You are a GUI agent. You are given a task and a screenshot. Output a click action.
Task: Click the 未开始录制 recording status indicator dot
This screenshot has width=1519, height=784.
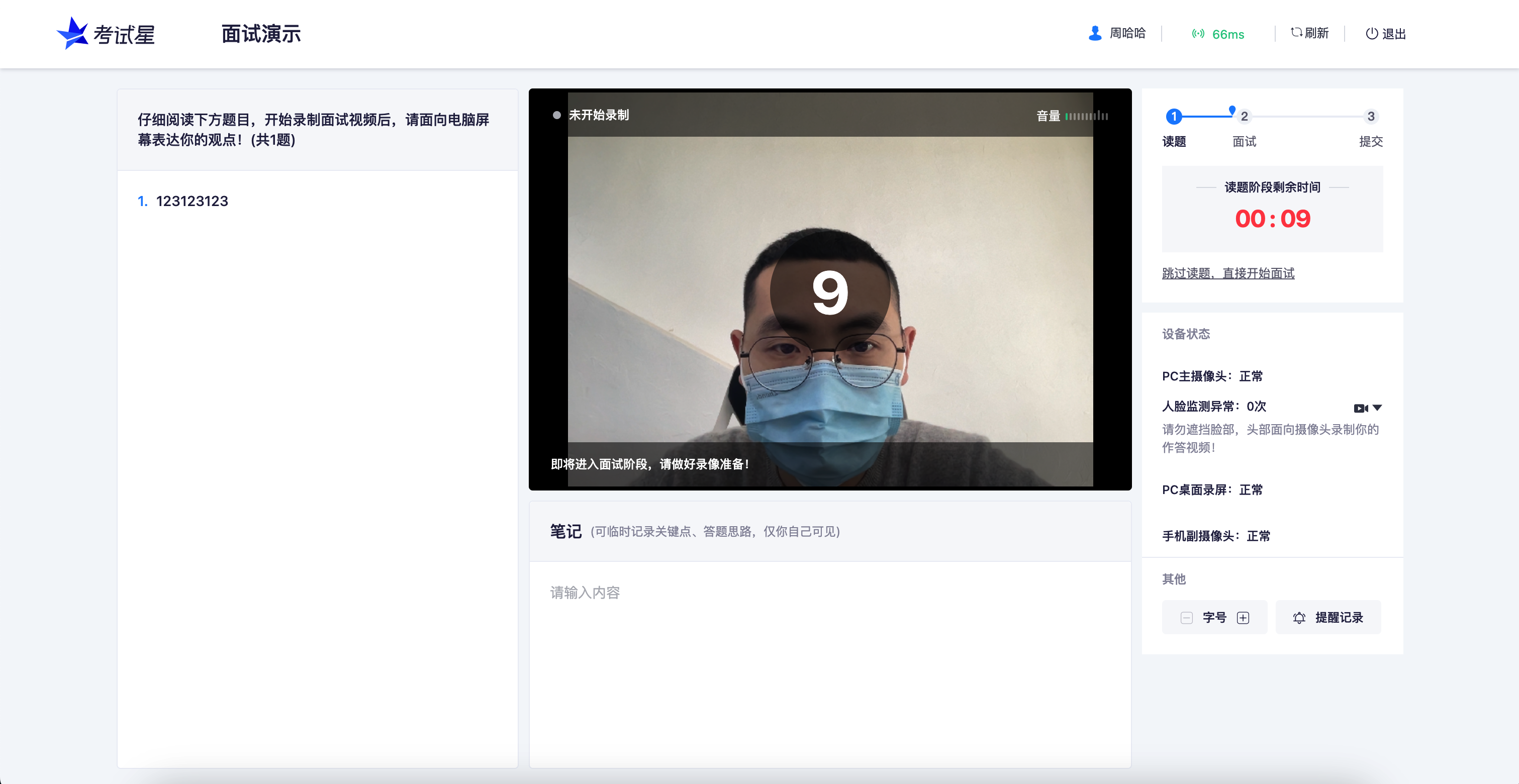(556, 115)
